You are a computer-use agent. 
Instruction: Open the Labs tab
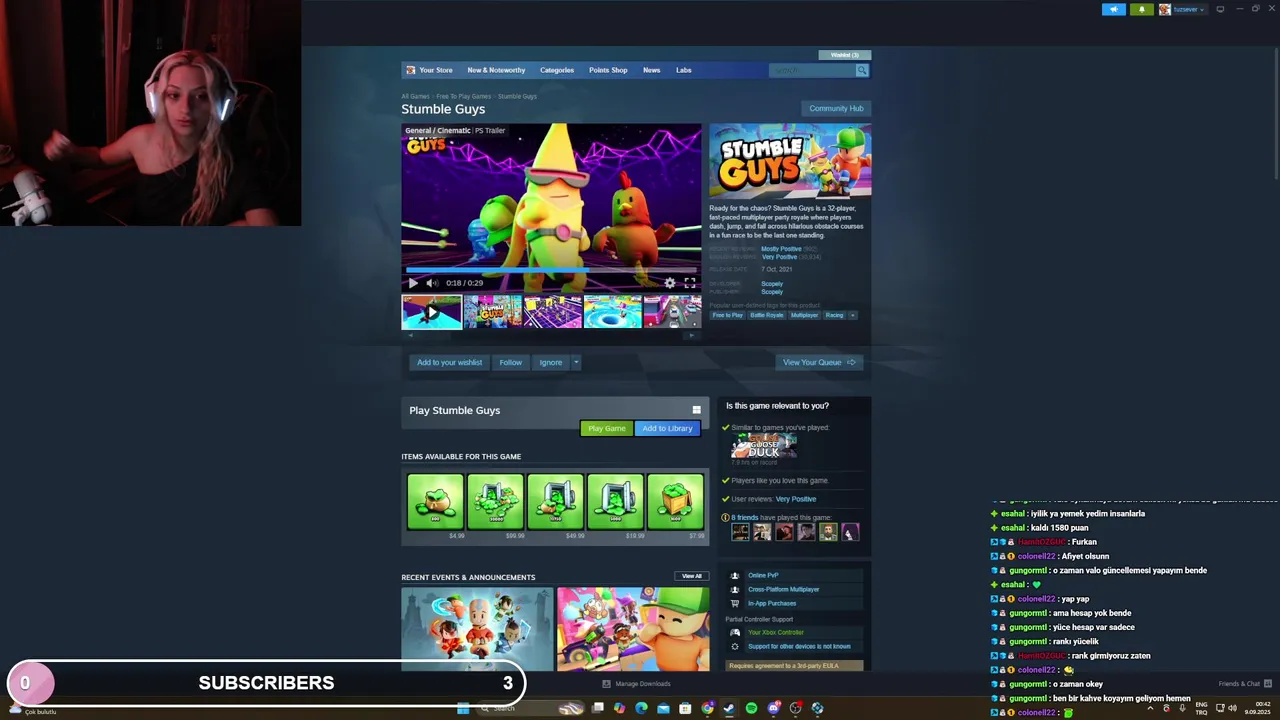click(x=683, y=70)
